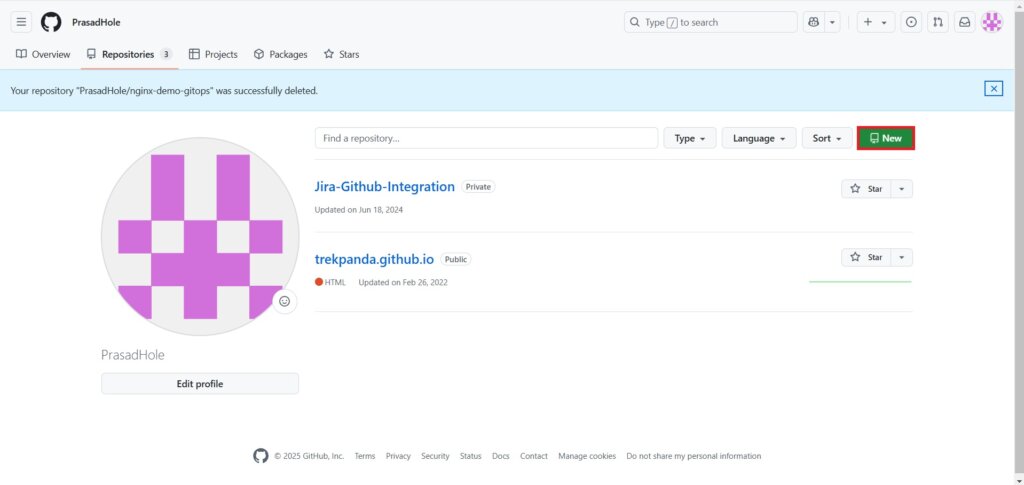1024x485 pixels.
Task: Open the Stars tab
Action: (342, 54)
